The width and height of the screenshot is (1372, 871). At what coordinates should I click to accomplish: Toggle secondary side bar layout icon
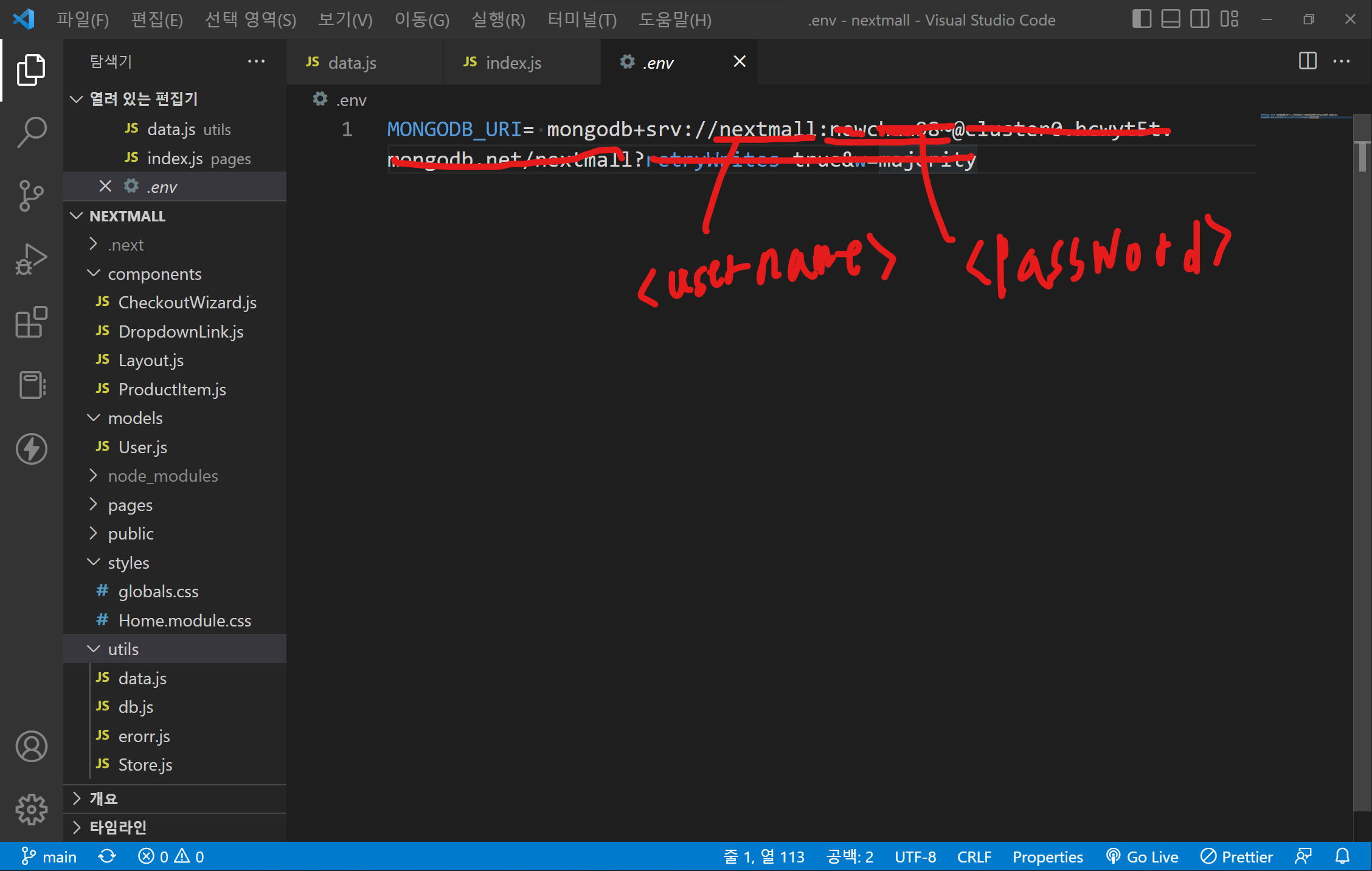[x=1200, y=19]
